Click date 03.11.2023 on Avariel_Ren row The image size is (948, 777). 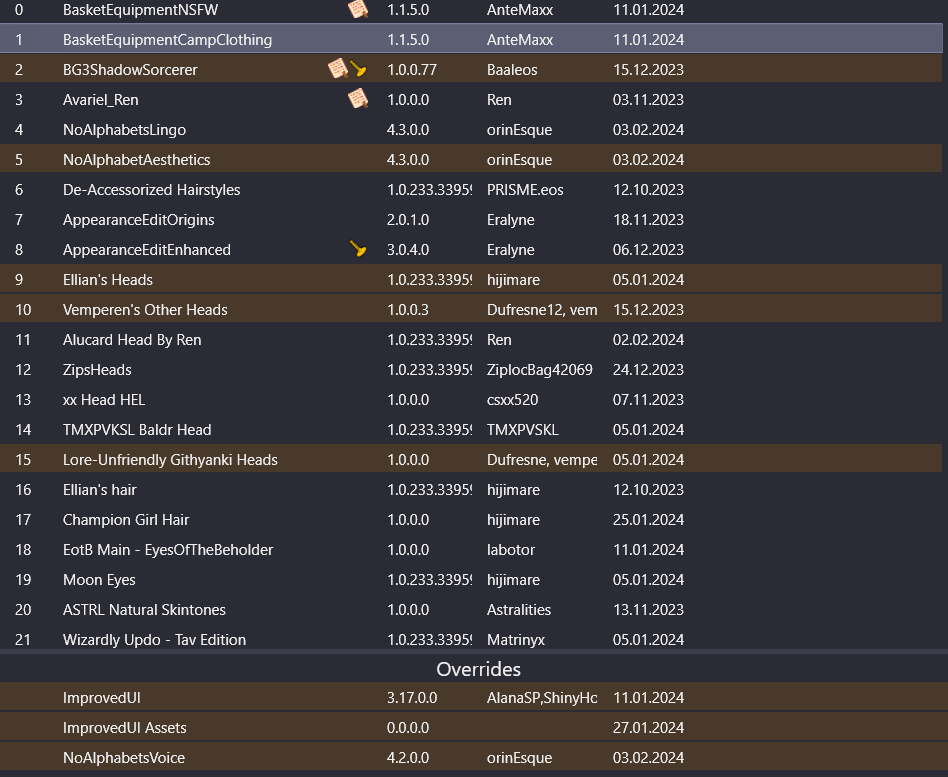(648, 100)
